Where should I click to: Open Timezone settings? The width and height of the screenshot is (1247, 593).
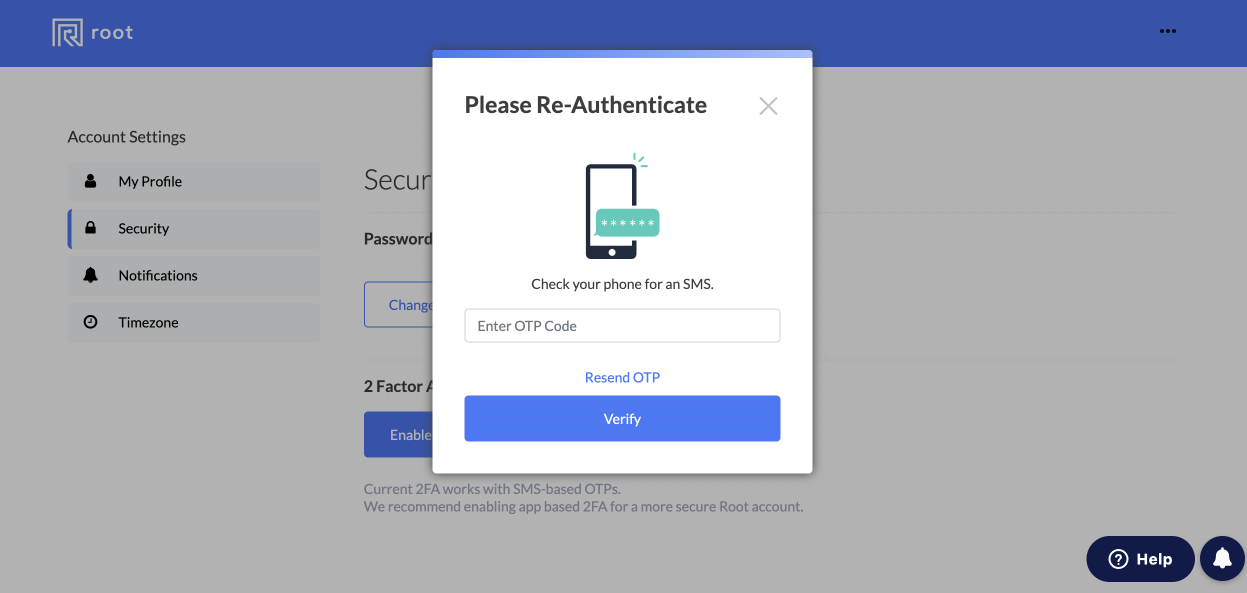194,323
